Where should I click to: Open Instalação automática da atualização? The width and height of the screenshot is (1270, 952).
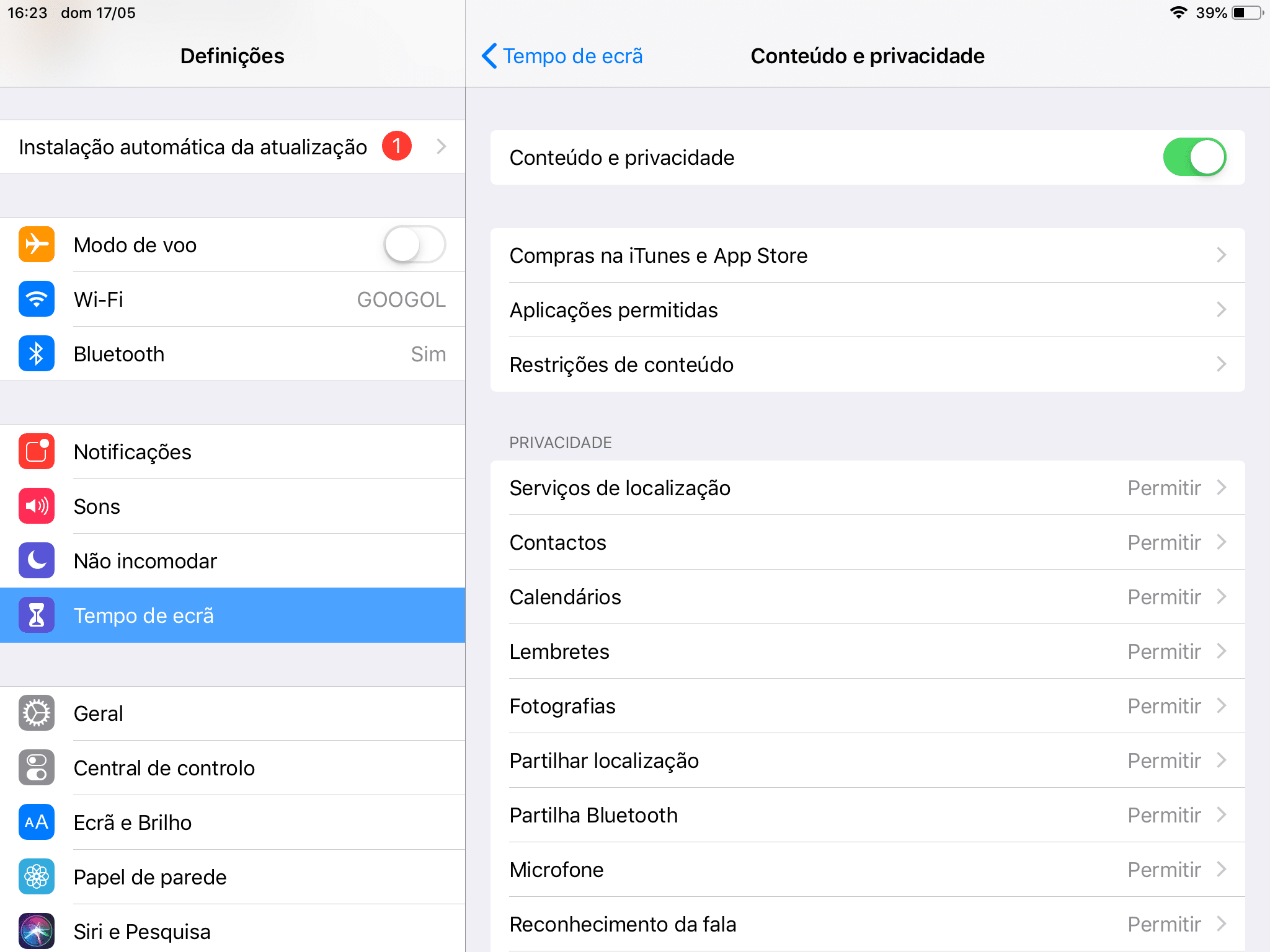[233, 147]
